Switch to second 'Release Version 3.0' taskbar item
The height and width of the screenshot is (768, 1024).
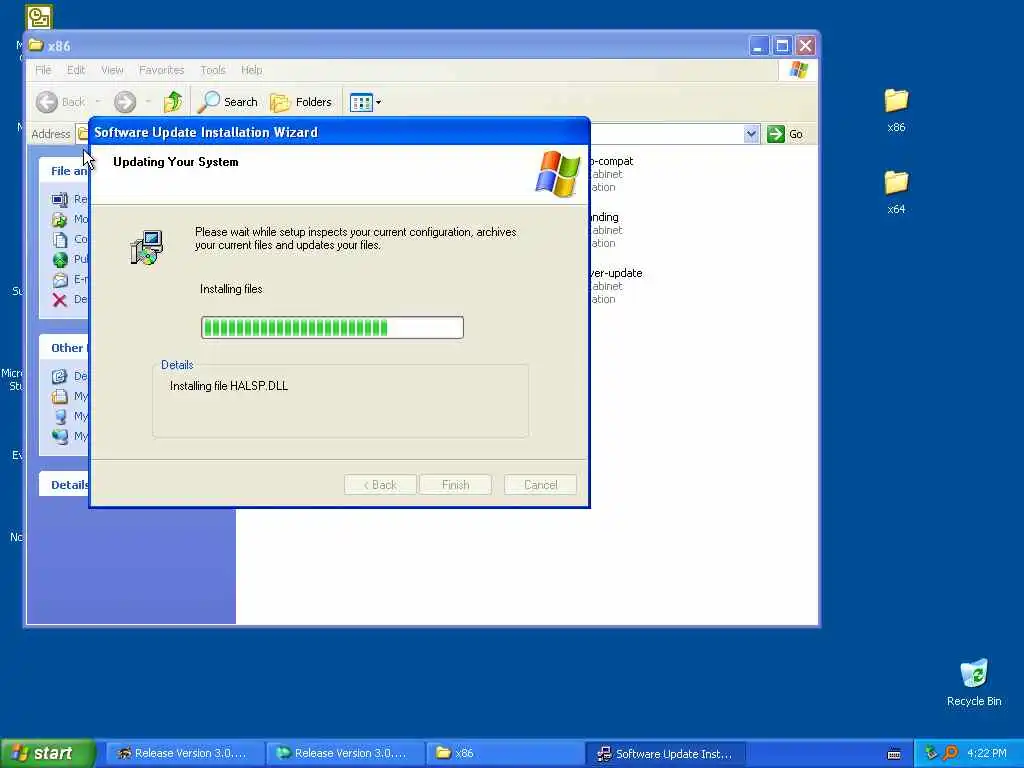344,753
